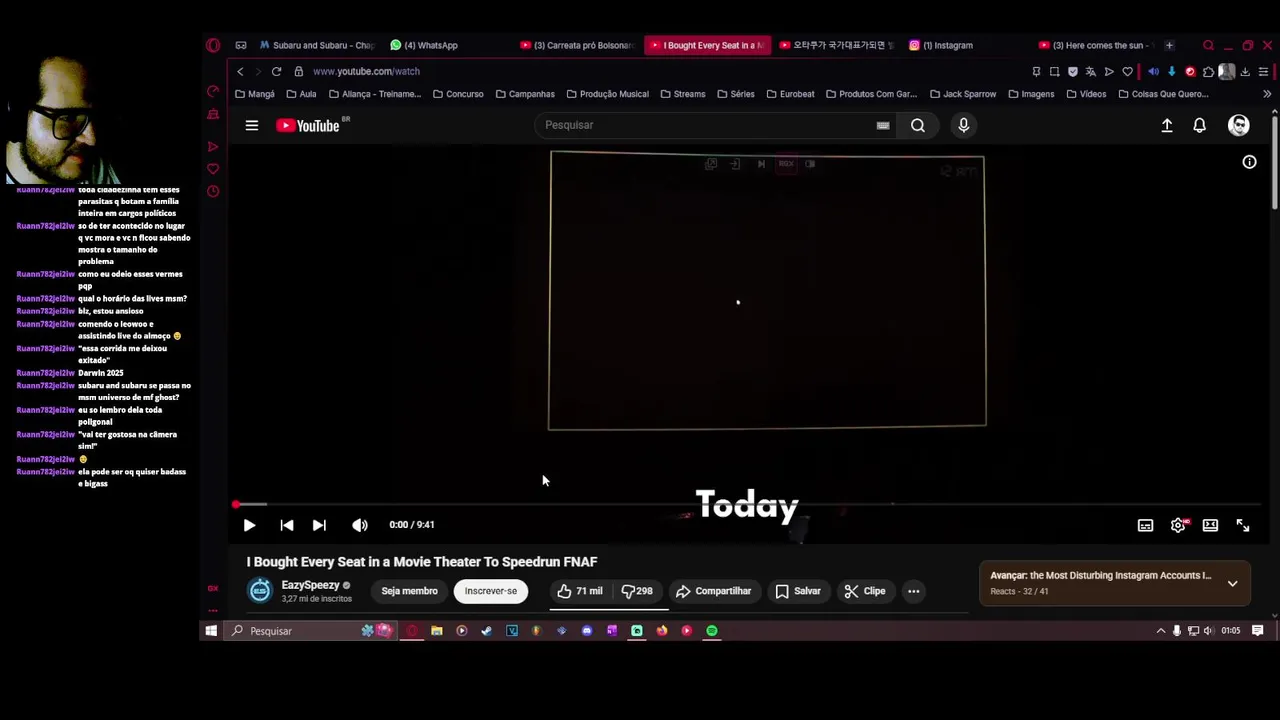The height and width of the screenshot is (720, 1280).
Task: Open Opera sidebar history clock icon
Action: point(213,191)
